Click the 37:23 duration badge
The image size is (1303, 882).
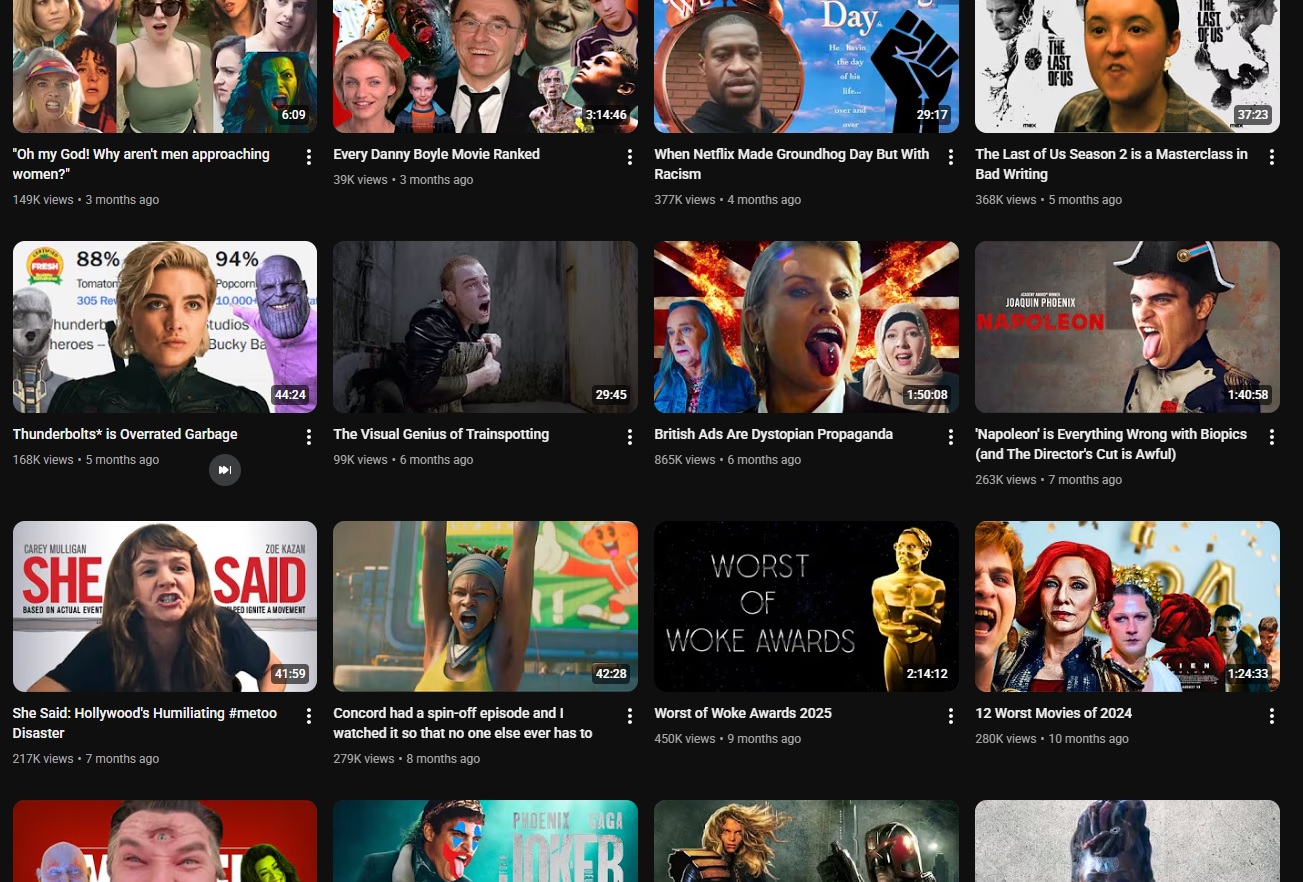click(x=1253, y=115)
